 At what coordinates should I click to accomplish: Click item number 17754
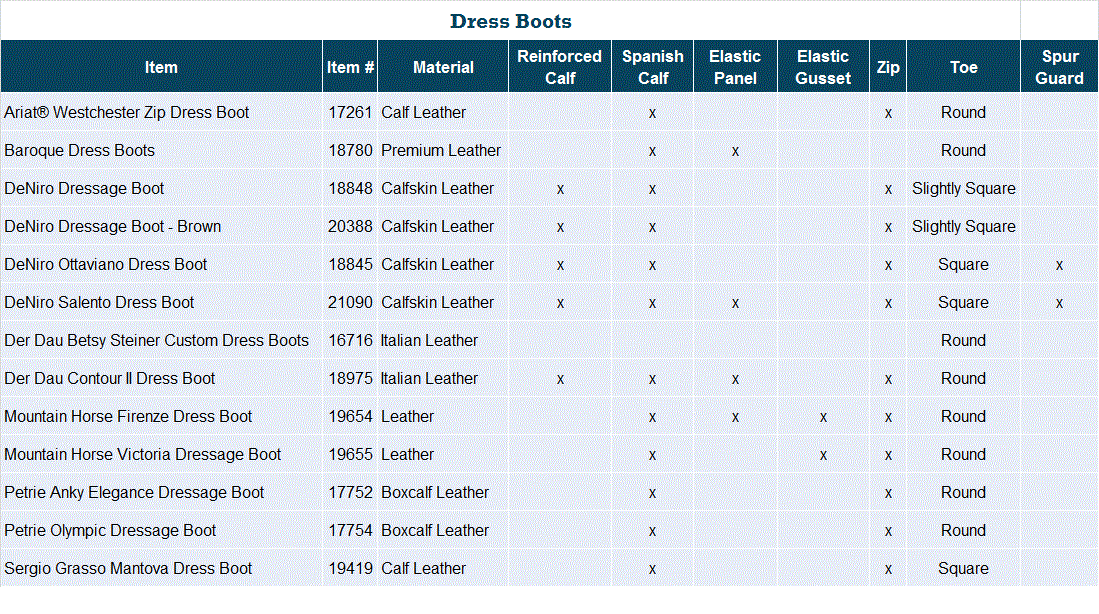tap(350, 530)
